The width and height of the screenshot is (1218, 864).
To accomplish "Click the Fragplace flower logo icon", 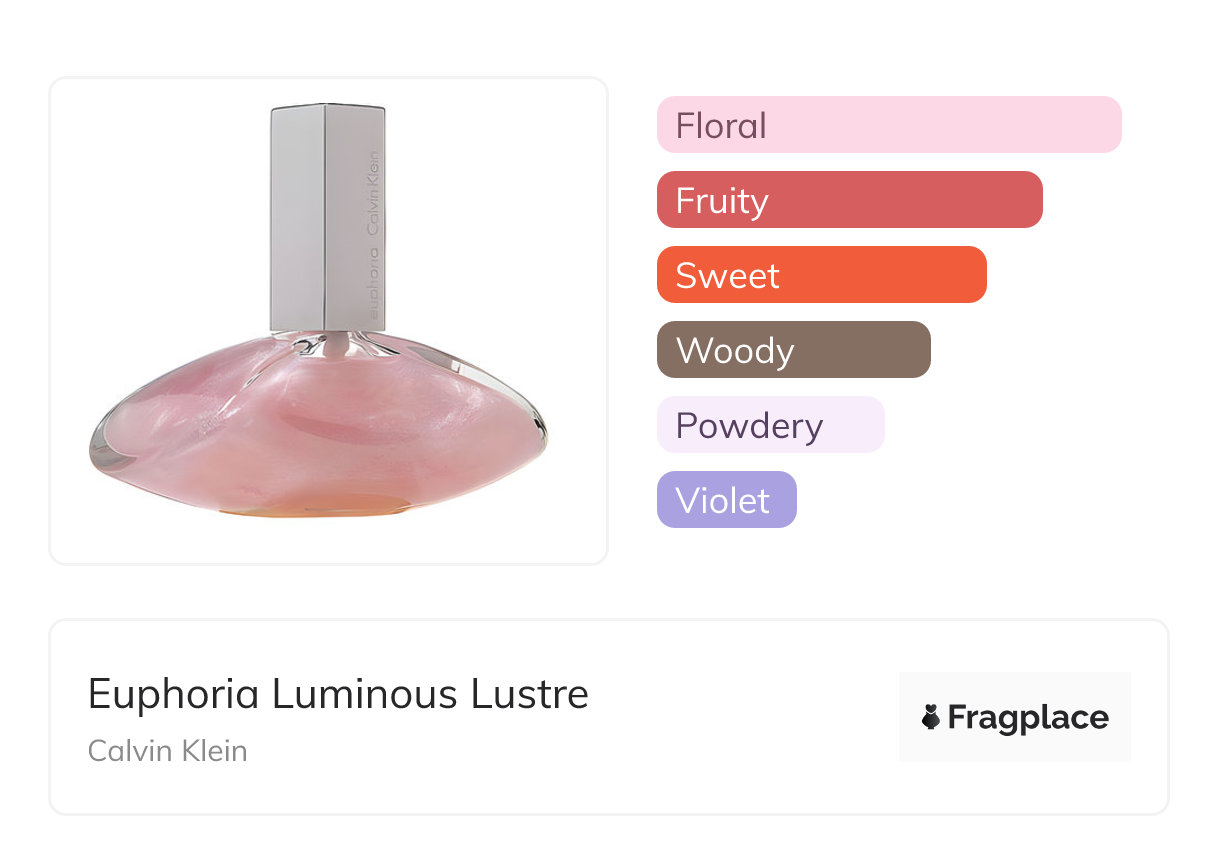I will (931, 717).
